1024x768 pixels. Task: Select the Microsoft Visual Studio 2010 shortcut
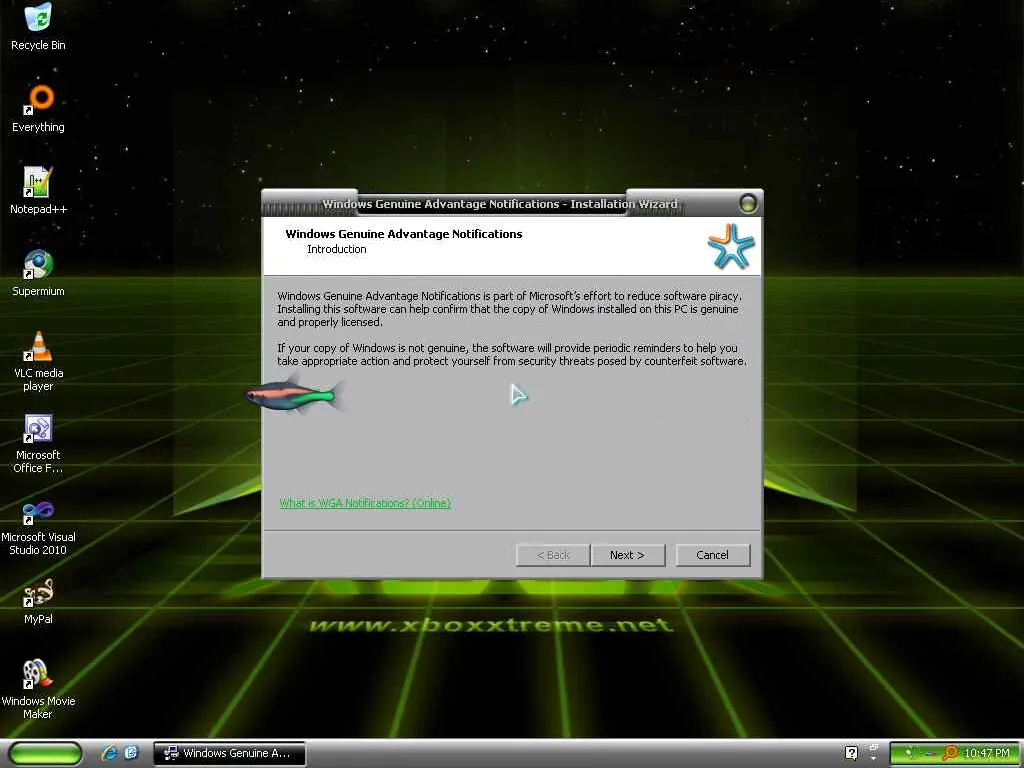point(38,526)
